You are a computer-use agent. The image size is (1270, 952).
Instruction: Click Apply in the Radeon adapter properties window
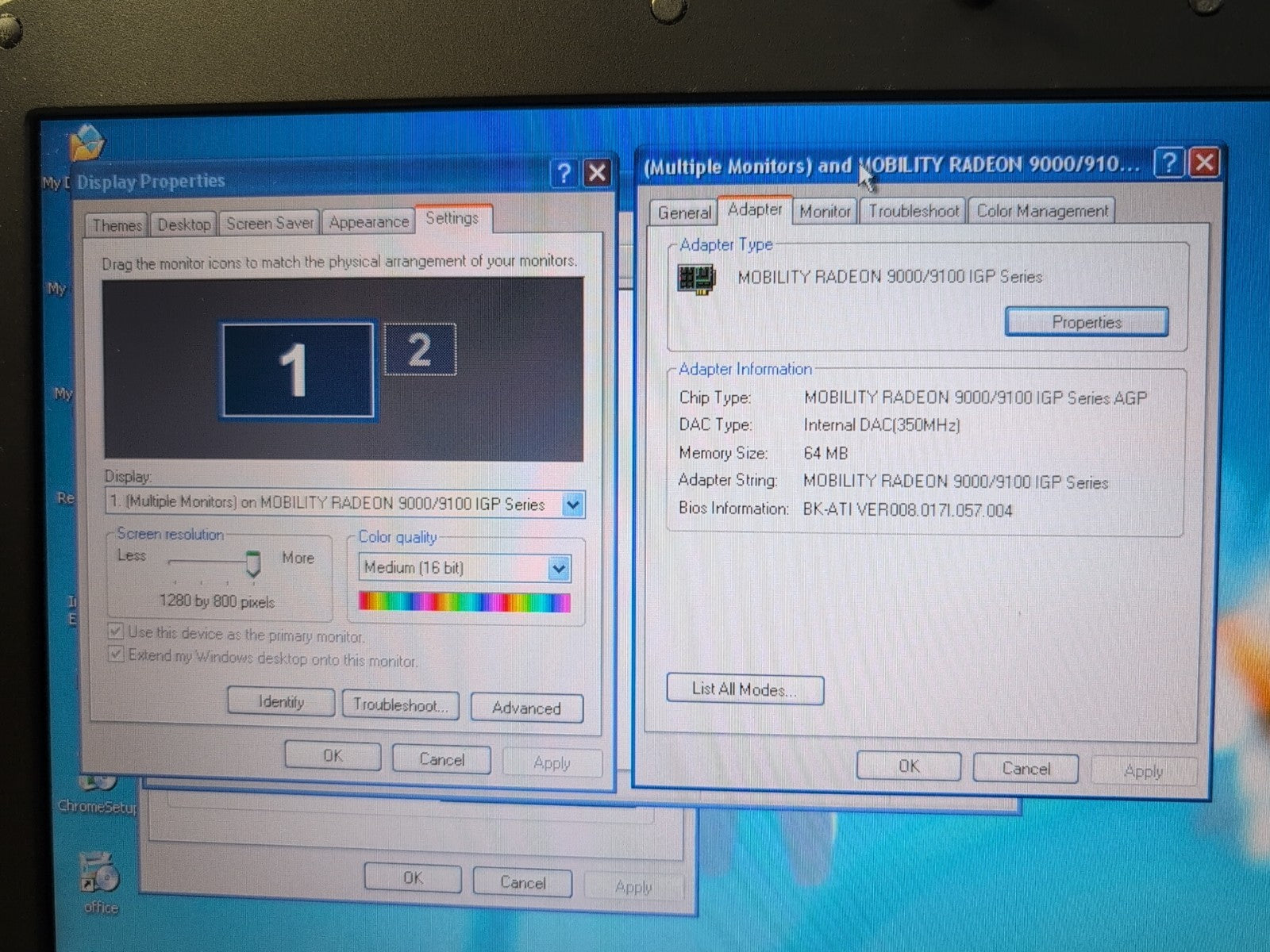[1143, 771]
